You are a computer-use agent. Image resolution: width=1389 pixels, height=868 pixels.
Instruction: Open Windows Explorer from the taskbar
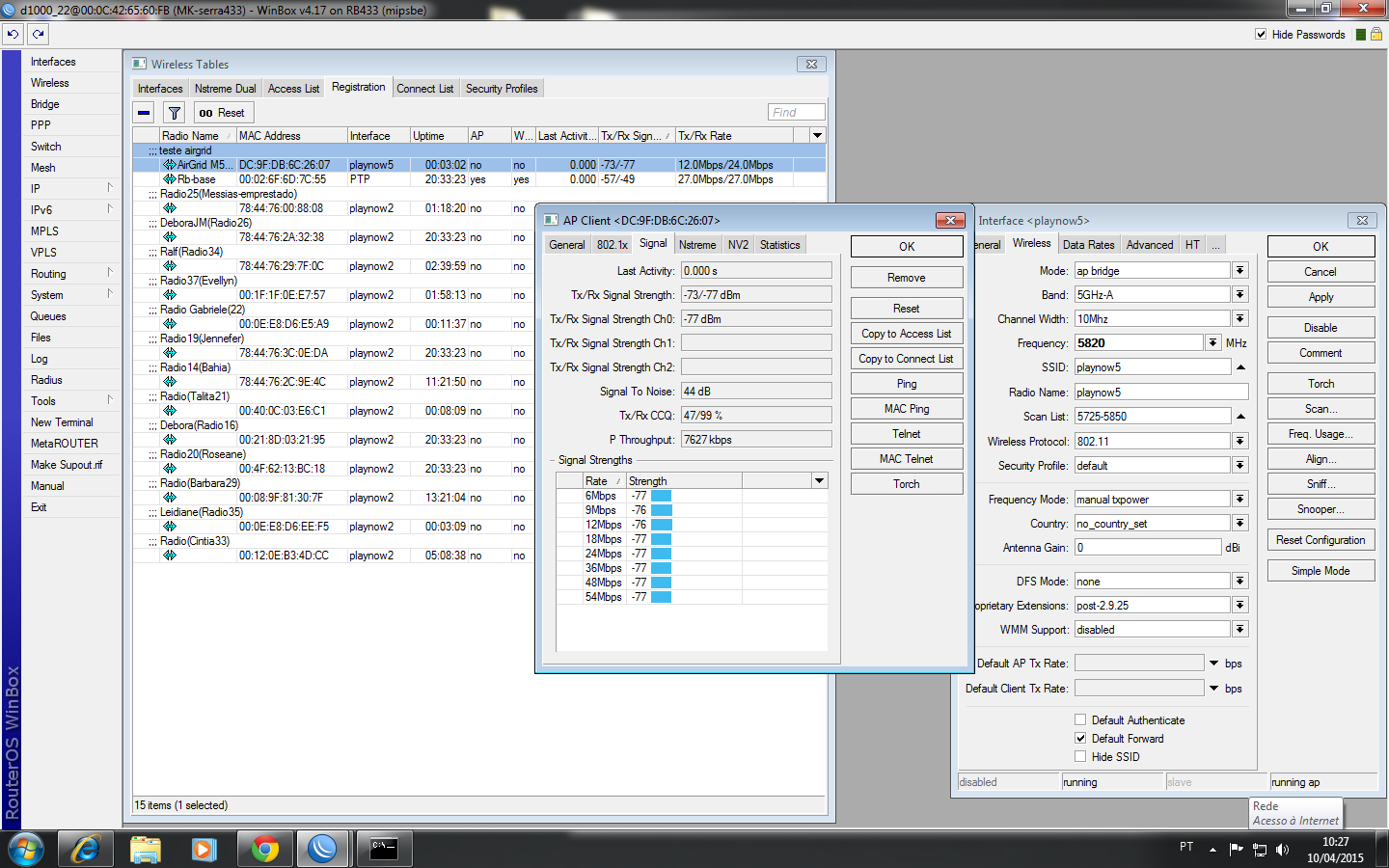[146, 849]
